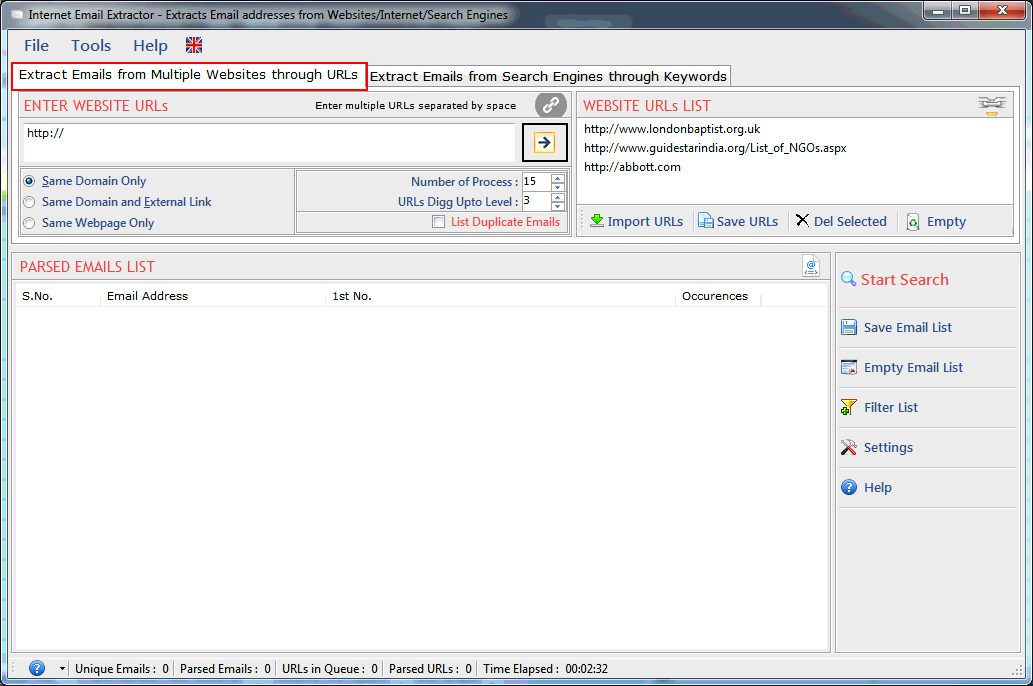Open the Tools menu

click(x=91, y=45)
